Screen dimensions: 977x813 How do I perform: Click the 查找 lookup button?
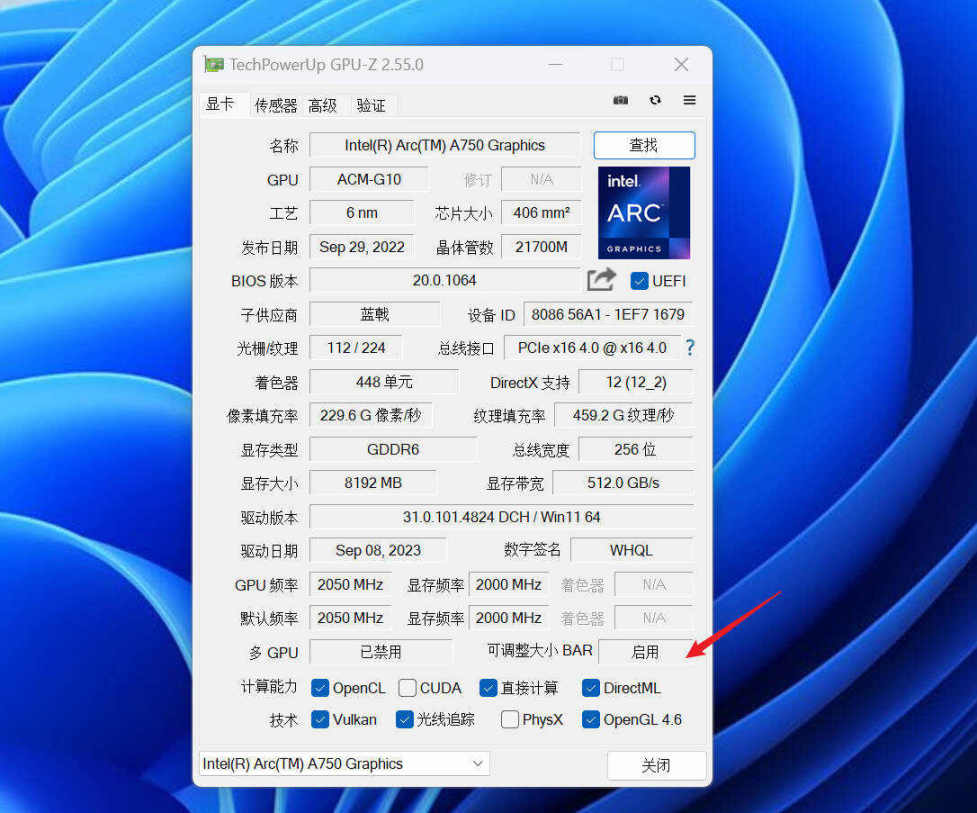tap(644, 145)
